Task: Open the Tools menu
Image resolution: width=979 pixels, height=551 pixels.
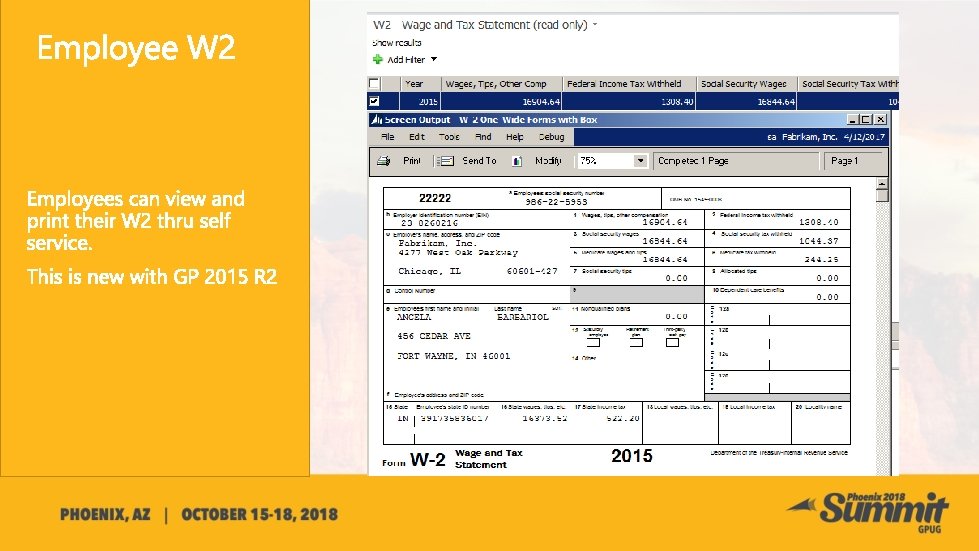Action: tap(448, 137)
